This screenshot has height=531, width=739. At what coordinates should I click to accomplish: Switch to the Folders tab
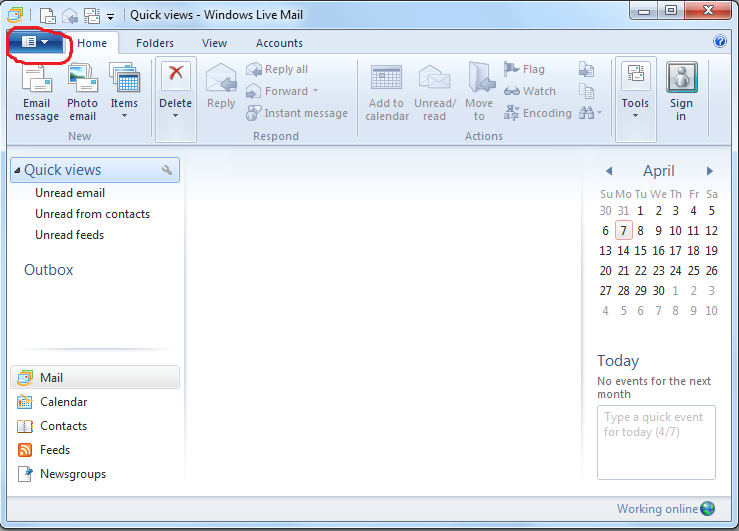pyautogui.click(x=155, y=43)
